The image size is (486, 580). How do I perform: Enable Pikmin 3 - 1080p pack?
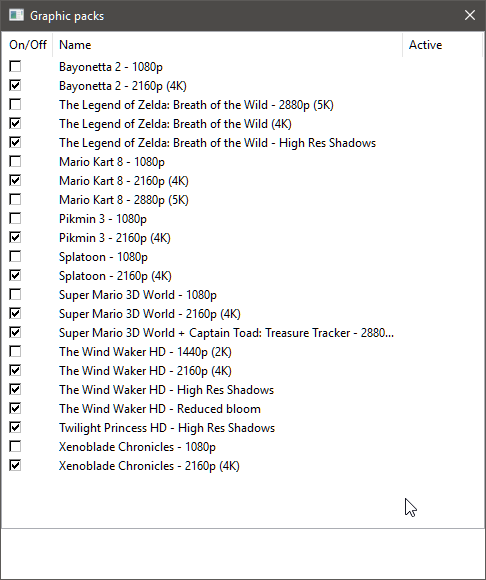pyautogui.click(x=15, y=218)
